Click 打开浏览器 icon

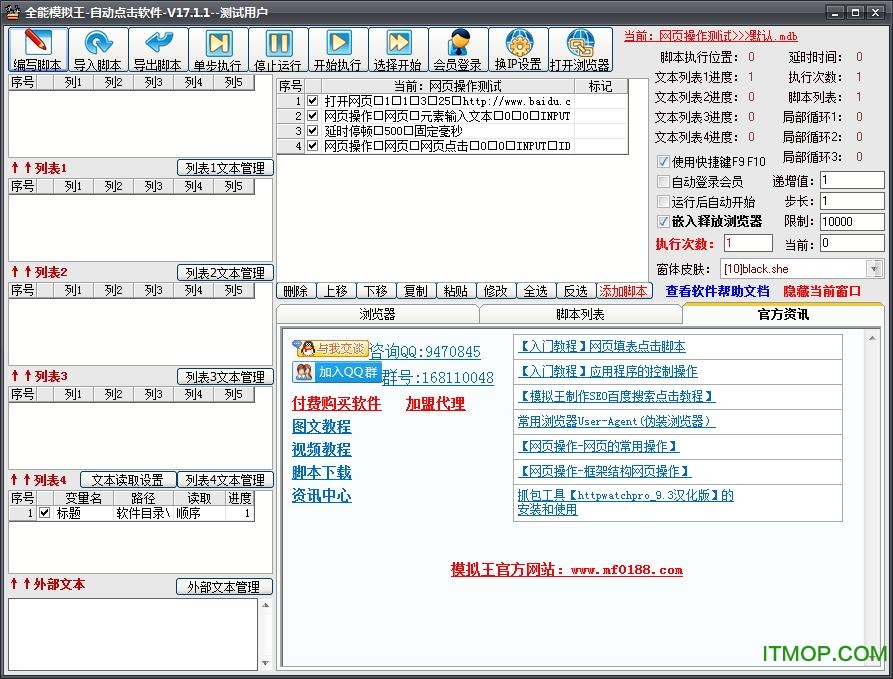[x=580, y=50]
